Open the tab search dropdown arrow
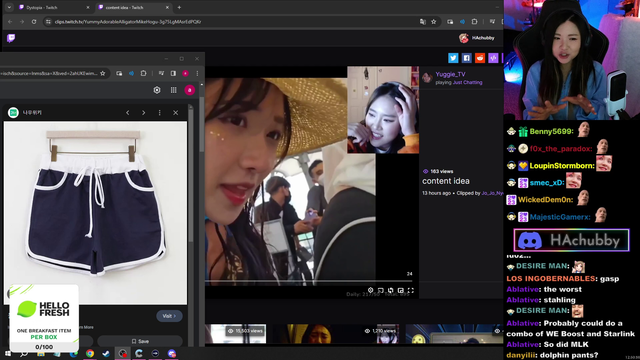The width and height of the screenshot is (640, 360). 9,7
